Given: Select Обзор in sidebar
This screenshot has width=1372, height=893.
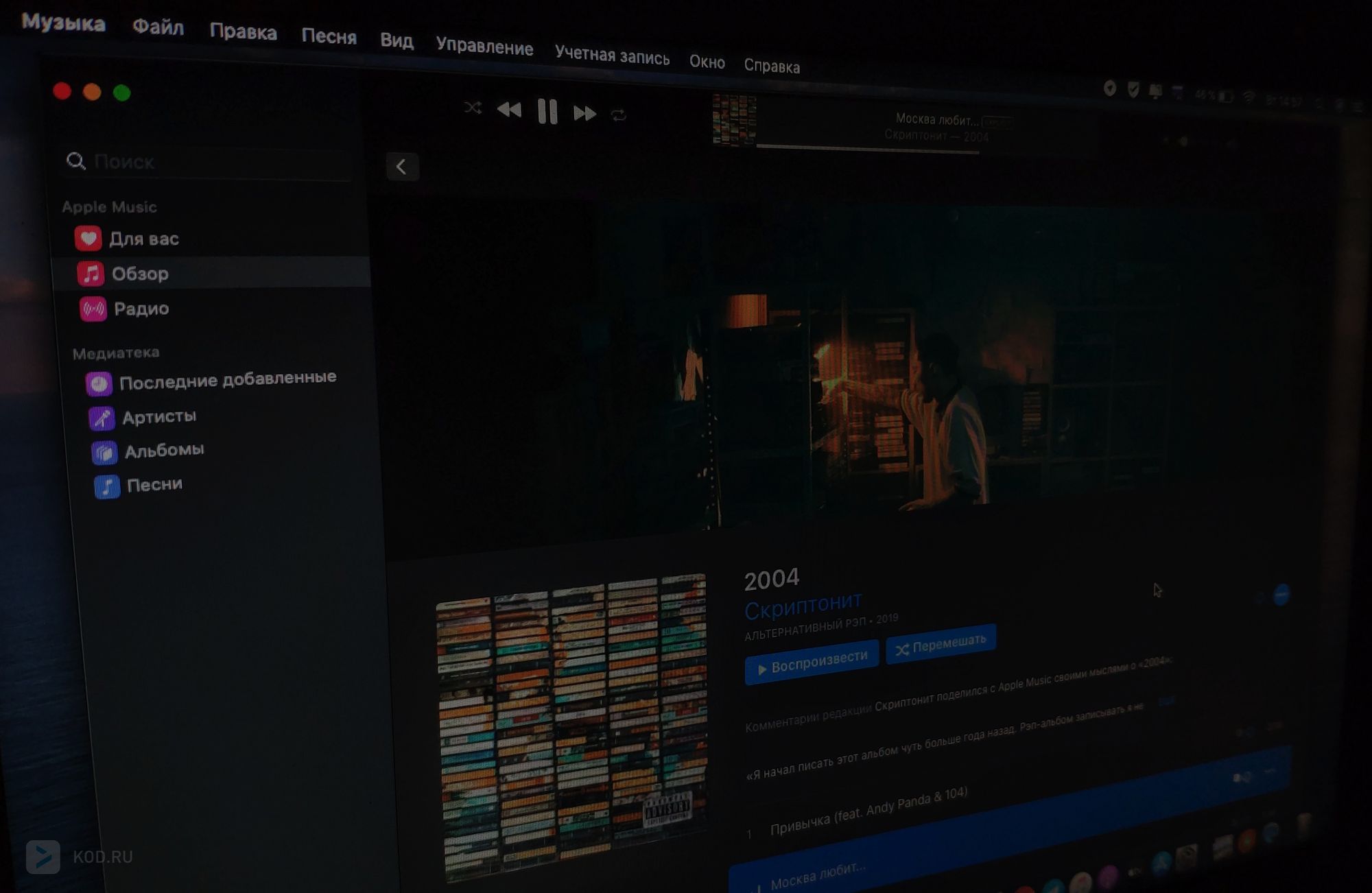Looking at the screenshot, I should click(213, 273).
